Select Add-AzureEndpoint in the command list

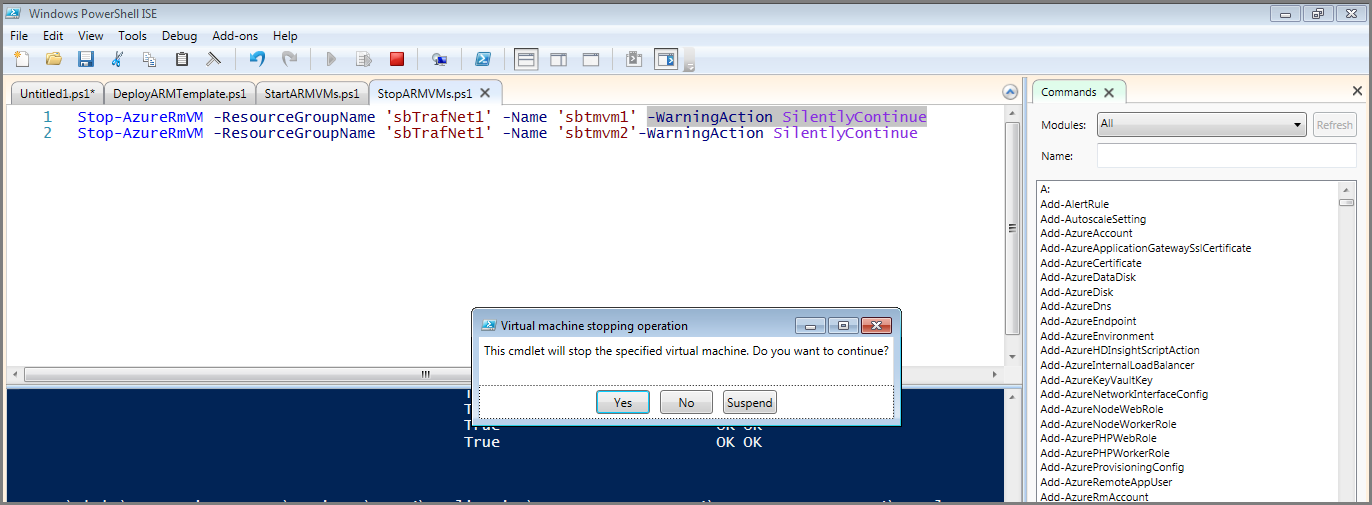pos(1088,321)
